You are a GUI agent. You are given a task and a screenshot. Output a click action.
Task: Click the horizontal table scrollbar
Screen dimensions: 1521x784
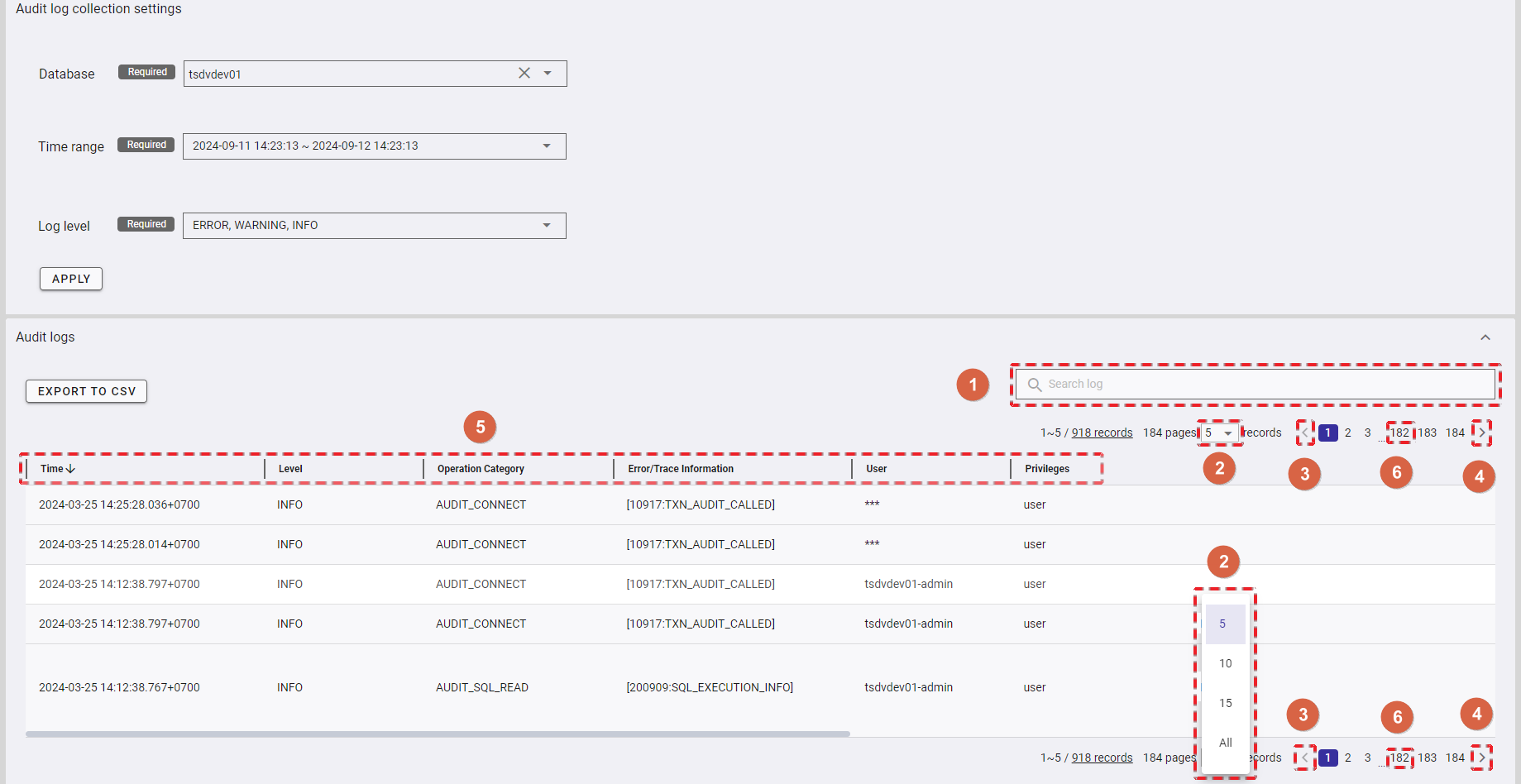coord(438,734)
